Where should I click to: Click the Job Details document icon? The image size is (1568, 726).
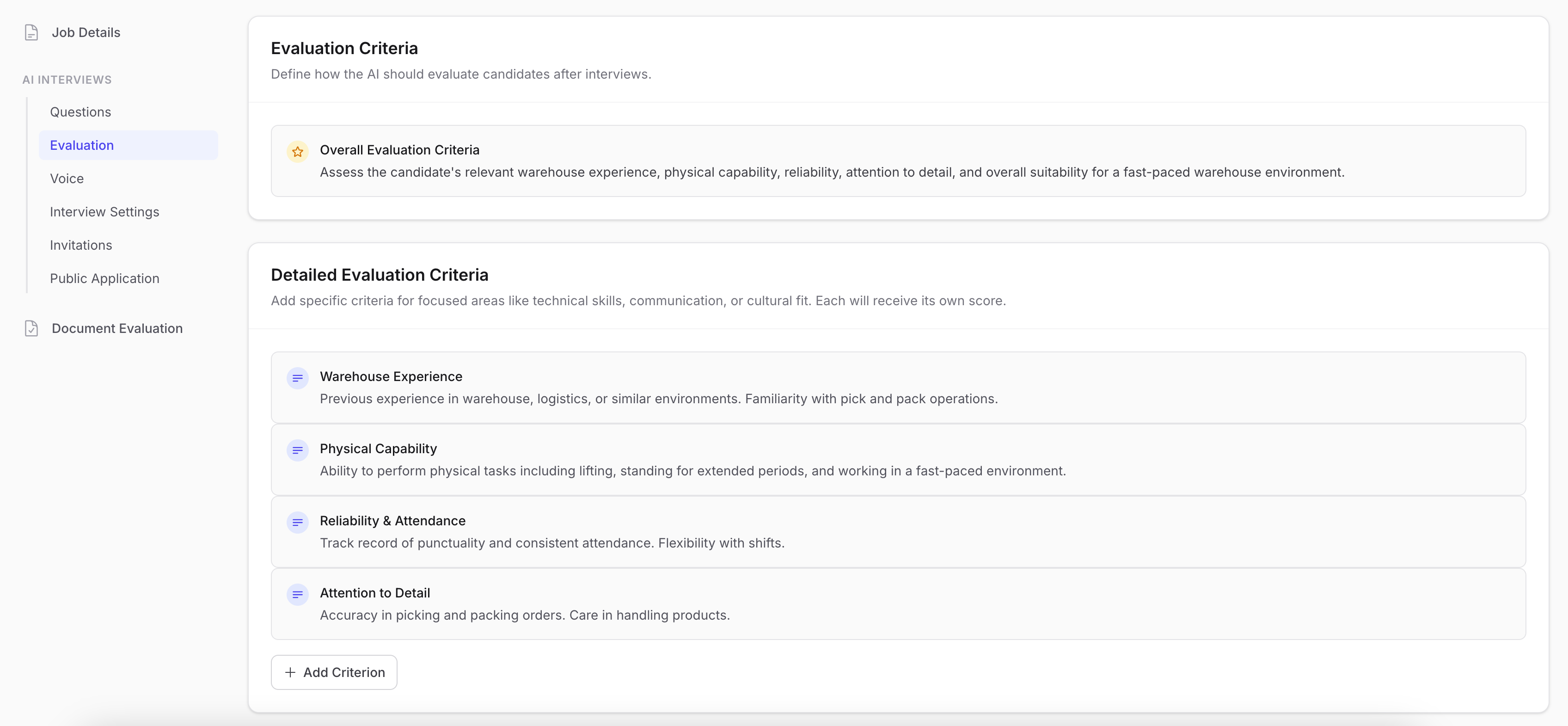pos(31,32)
